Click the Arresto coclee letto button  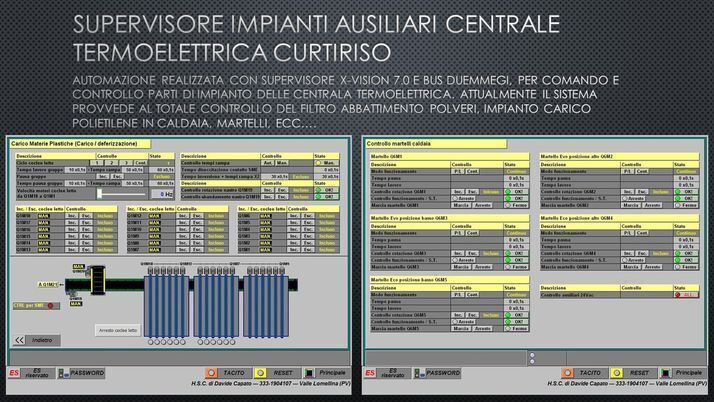coord(118,331)
